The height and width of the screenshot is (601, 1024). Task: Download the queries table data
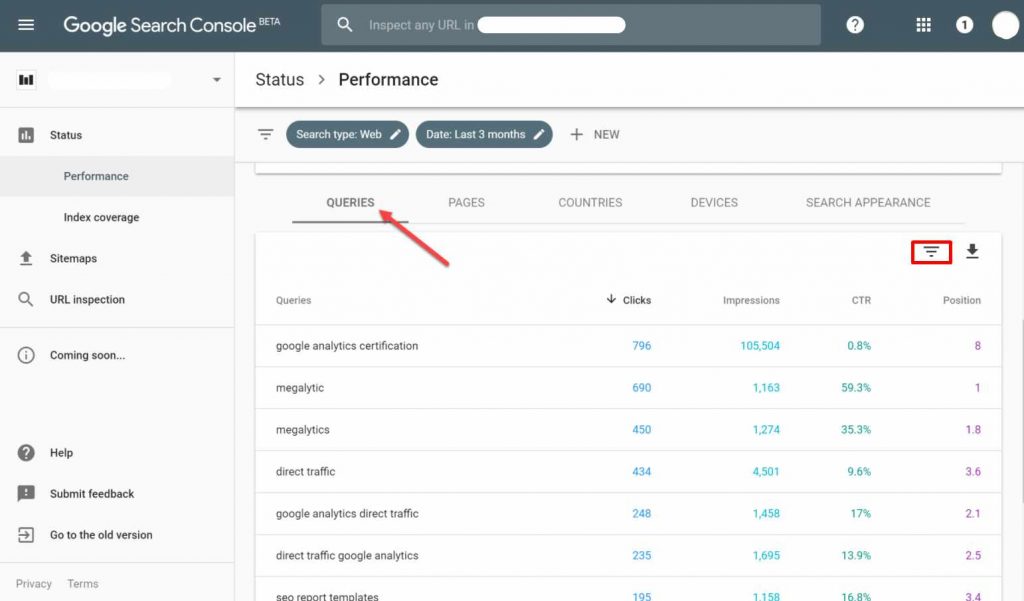tap(972, 252)
